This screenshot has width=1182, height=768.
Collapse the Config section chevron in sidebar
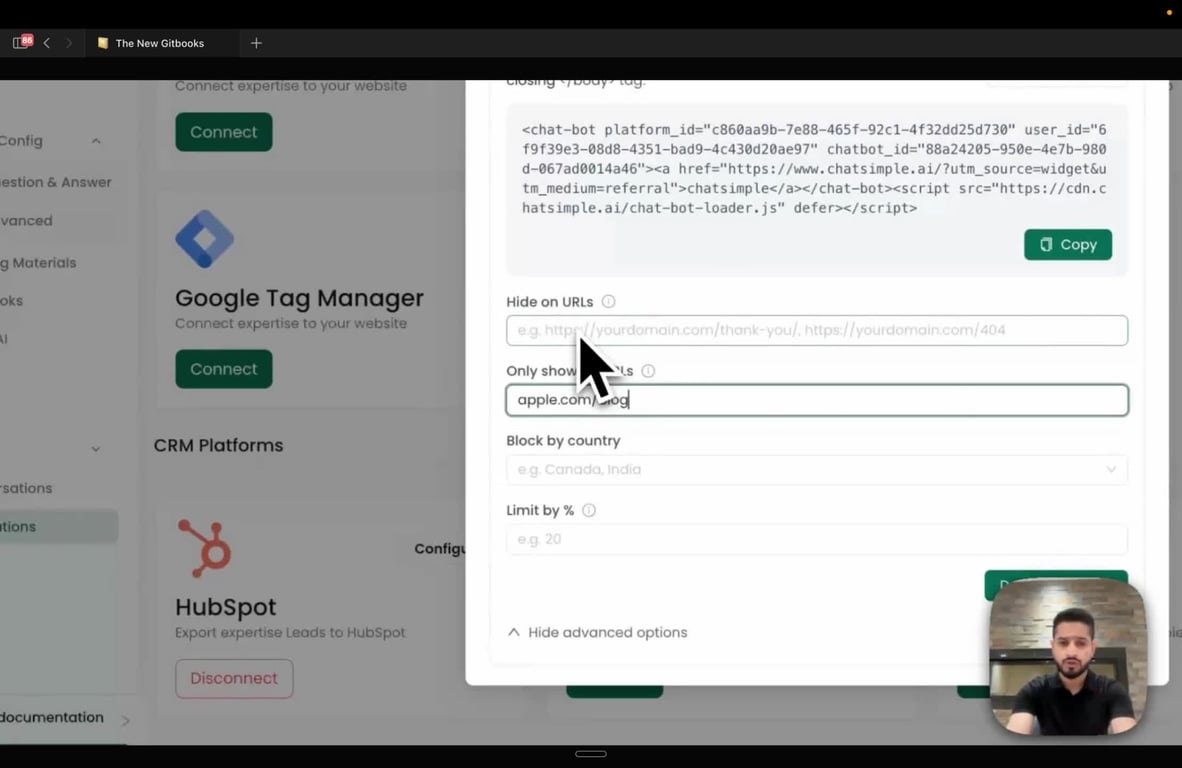(96, 141)
